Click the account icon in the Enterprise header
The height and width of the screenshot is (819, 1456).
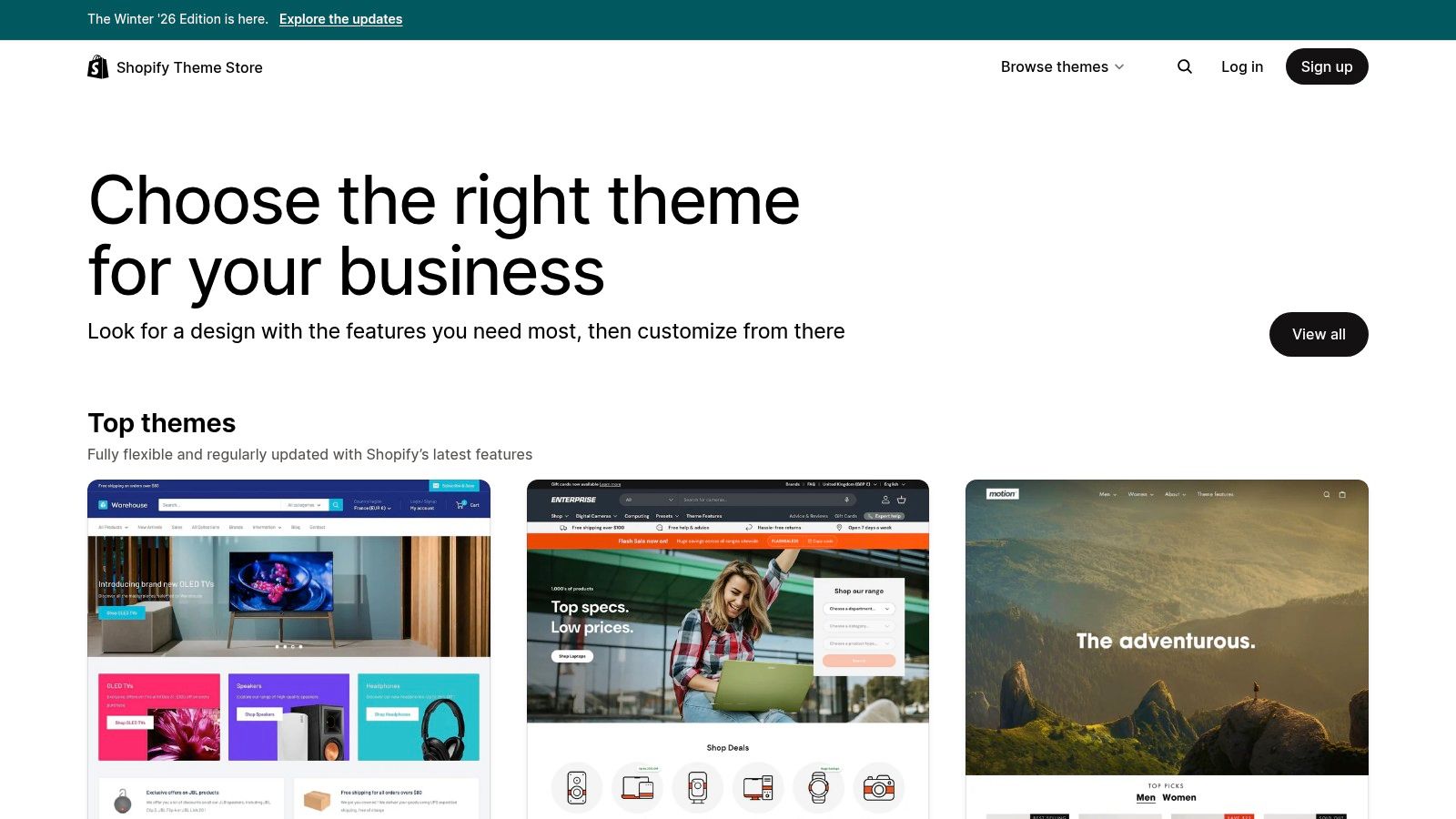tap(885, 500)
